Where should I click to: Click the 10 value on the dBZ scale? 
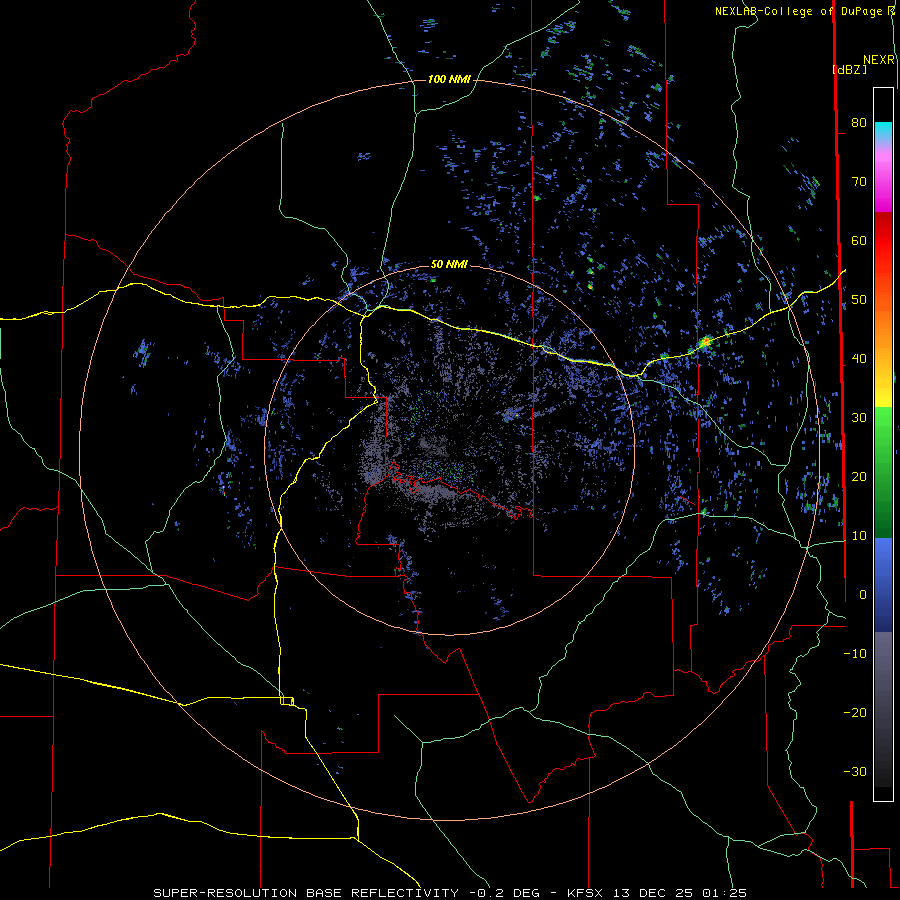pyautogui.click(x=859, y=536)
